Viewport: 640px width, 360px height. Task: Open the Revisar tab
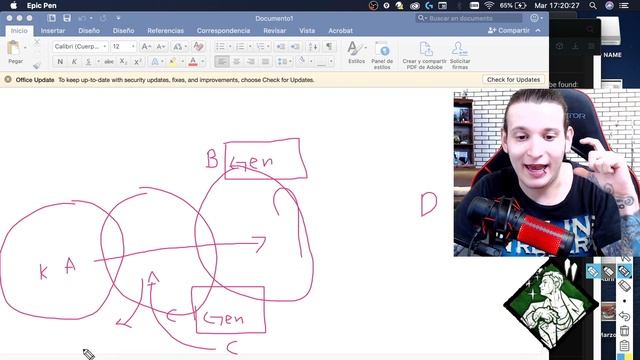274,31
